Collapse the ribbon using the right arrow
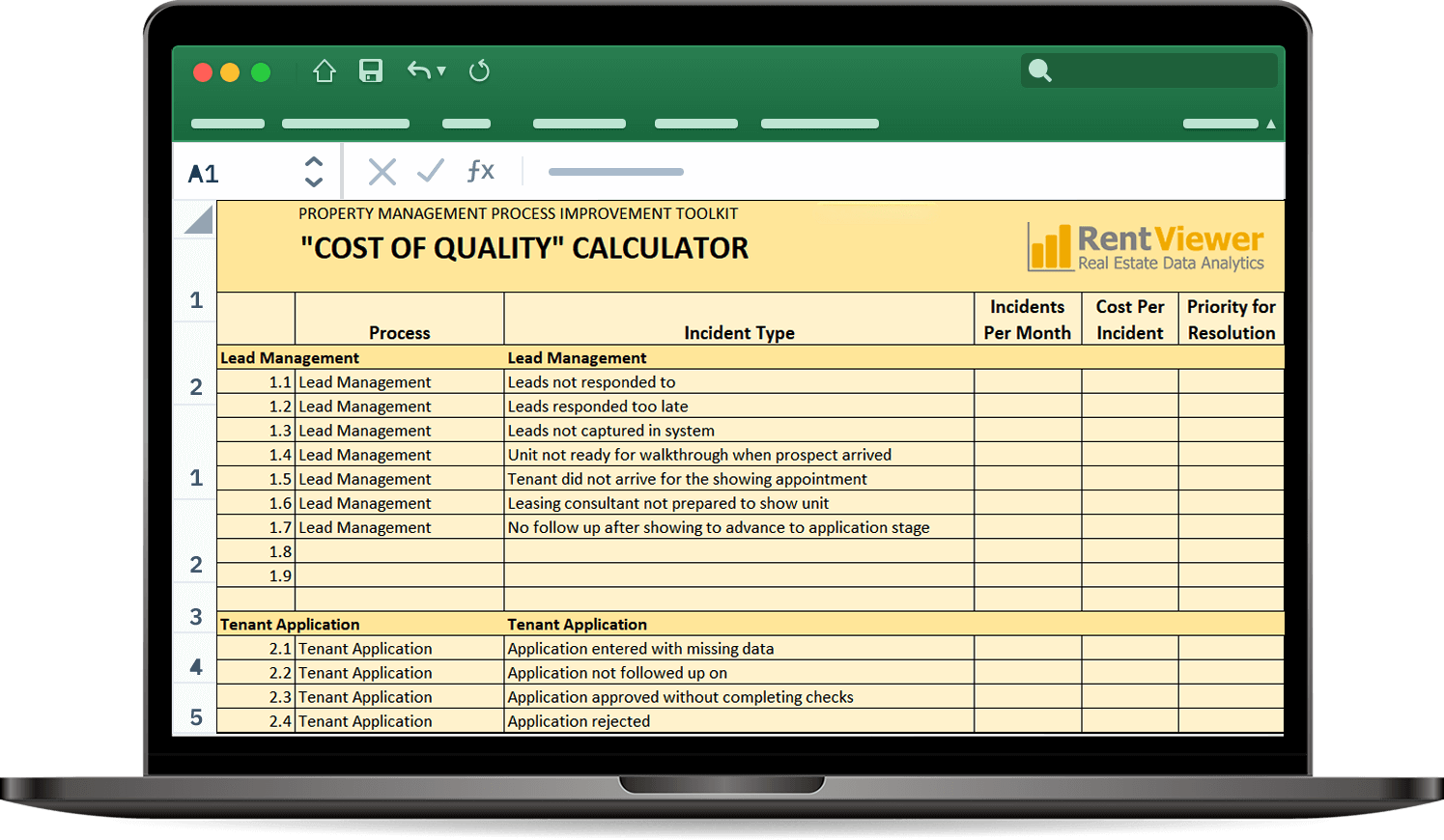The image size is (1444, 840). pyautogui.click(x=1271, y=124)
